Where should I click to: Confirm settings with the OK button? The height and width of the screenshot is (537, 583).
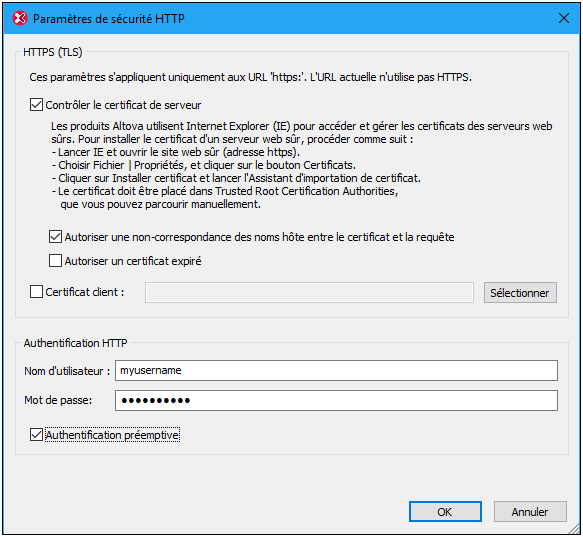tap(445, 512)
